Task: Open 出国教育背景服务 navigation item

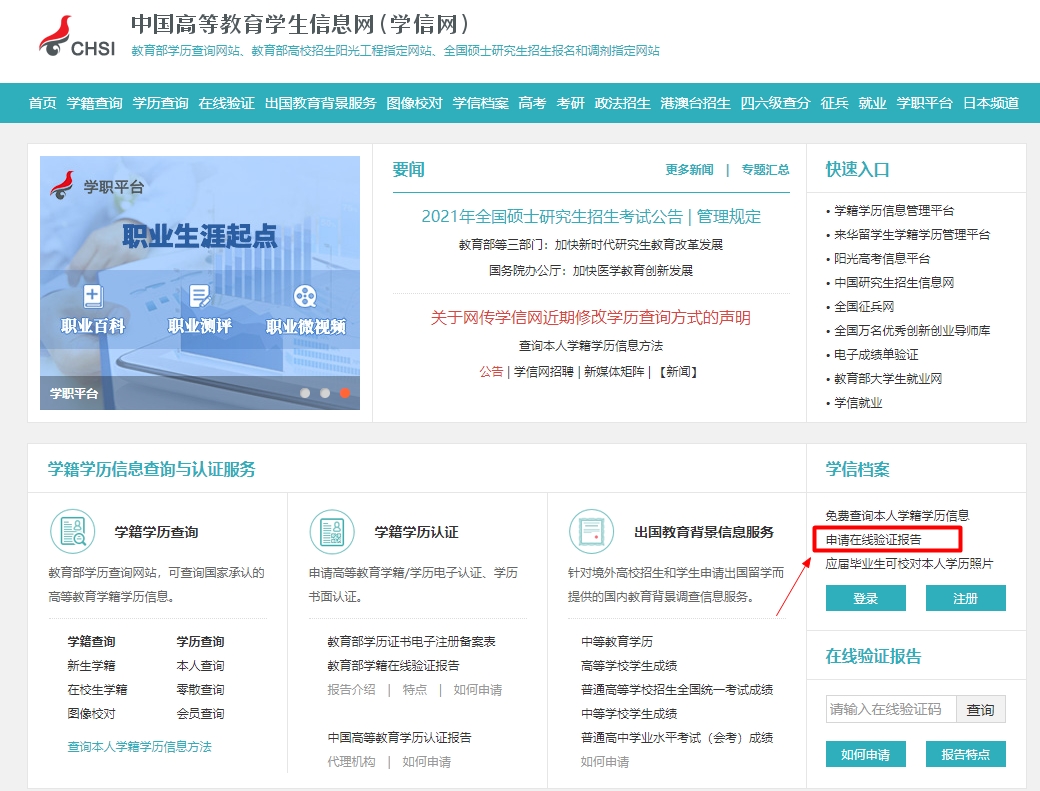Action: click(x=320, y=103)
